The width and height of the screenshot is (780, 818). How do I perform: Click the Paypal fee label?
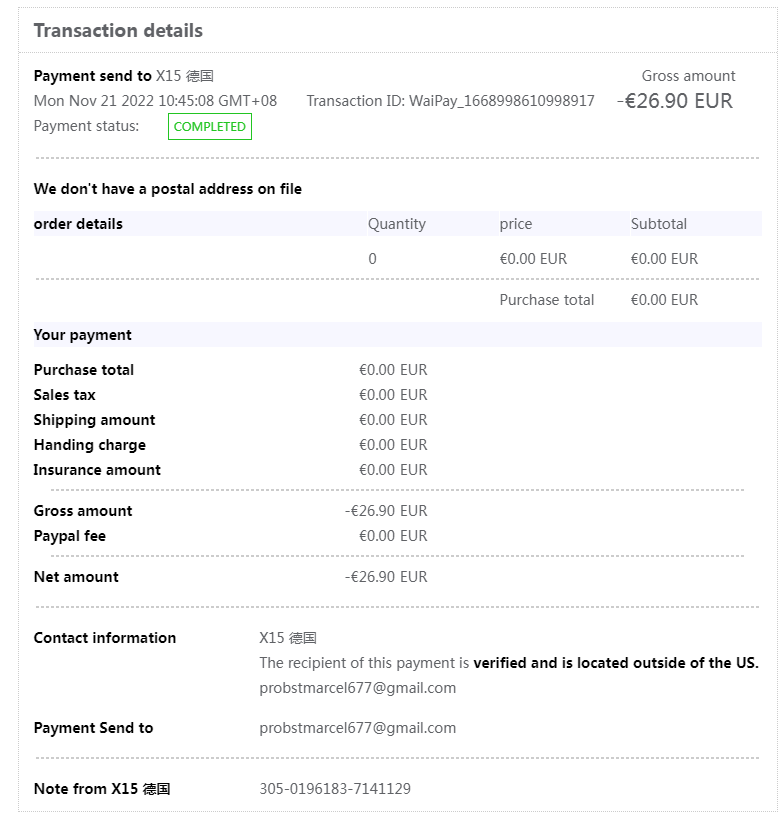point(69,536)
